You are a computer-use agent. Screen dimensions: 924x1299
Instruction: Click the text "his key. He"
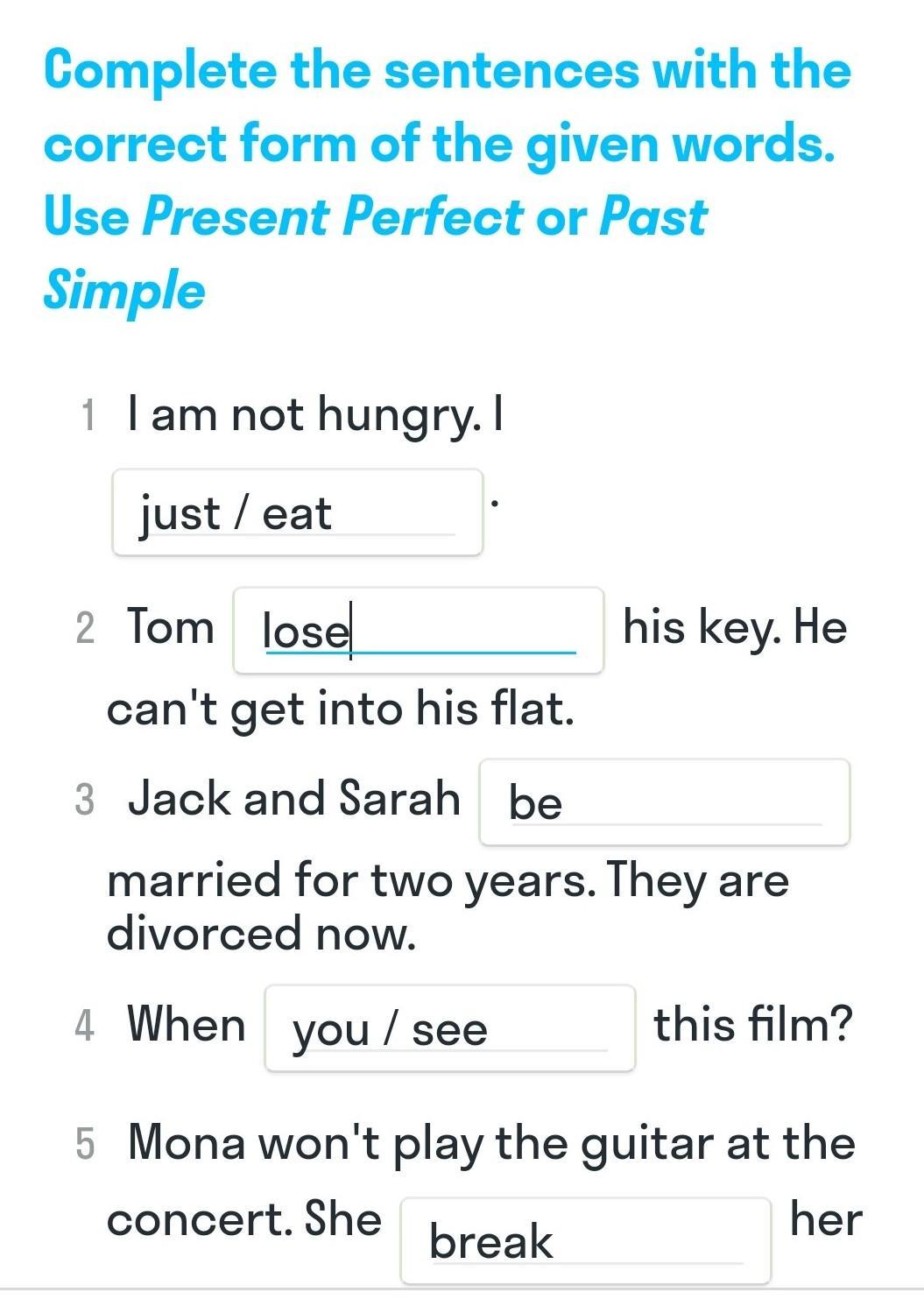735,628
